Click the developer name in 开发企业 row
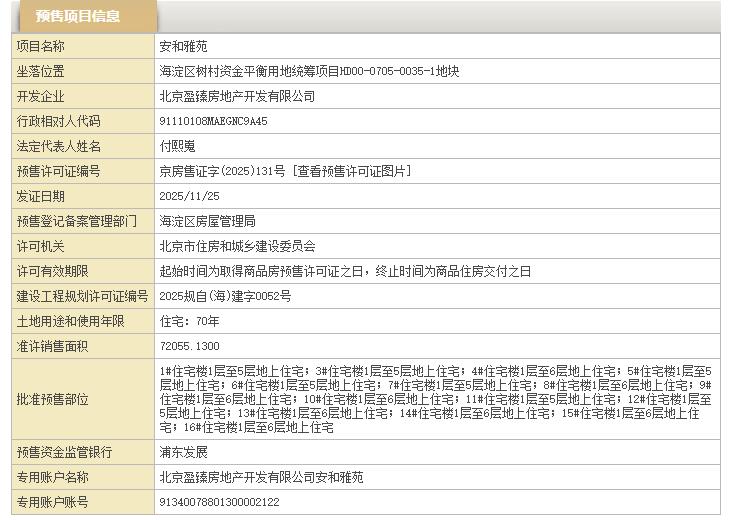 237,96
